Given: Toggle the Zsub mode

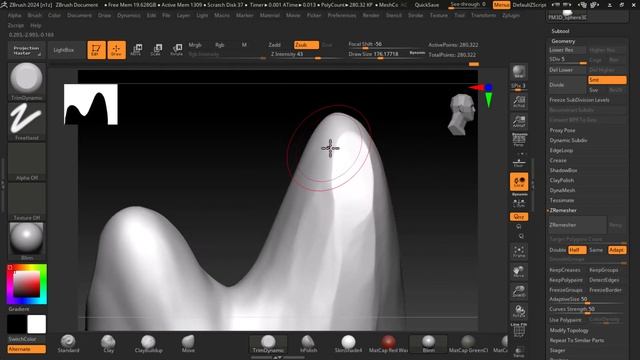Looking at the screenshot, I should point(306,45).
